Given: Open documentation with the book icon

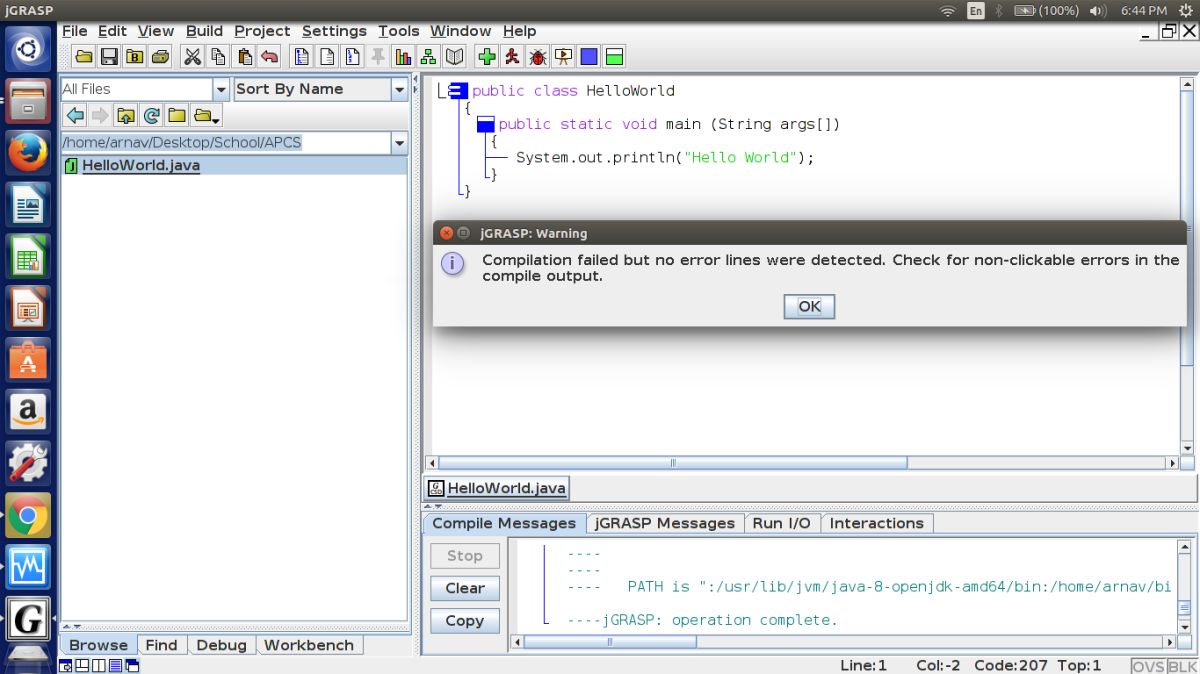Looking at the screenshot, I should [x=455, y=56].
